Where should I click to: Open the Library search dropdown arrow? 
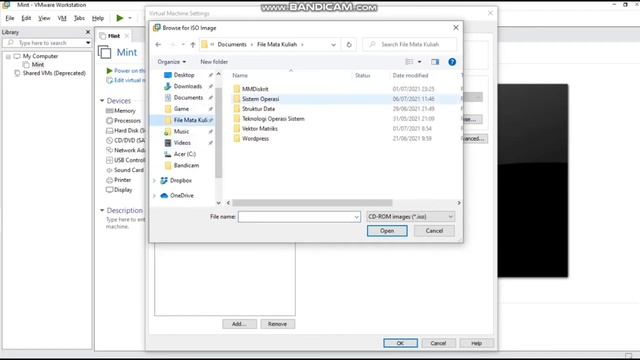(88, 43)
